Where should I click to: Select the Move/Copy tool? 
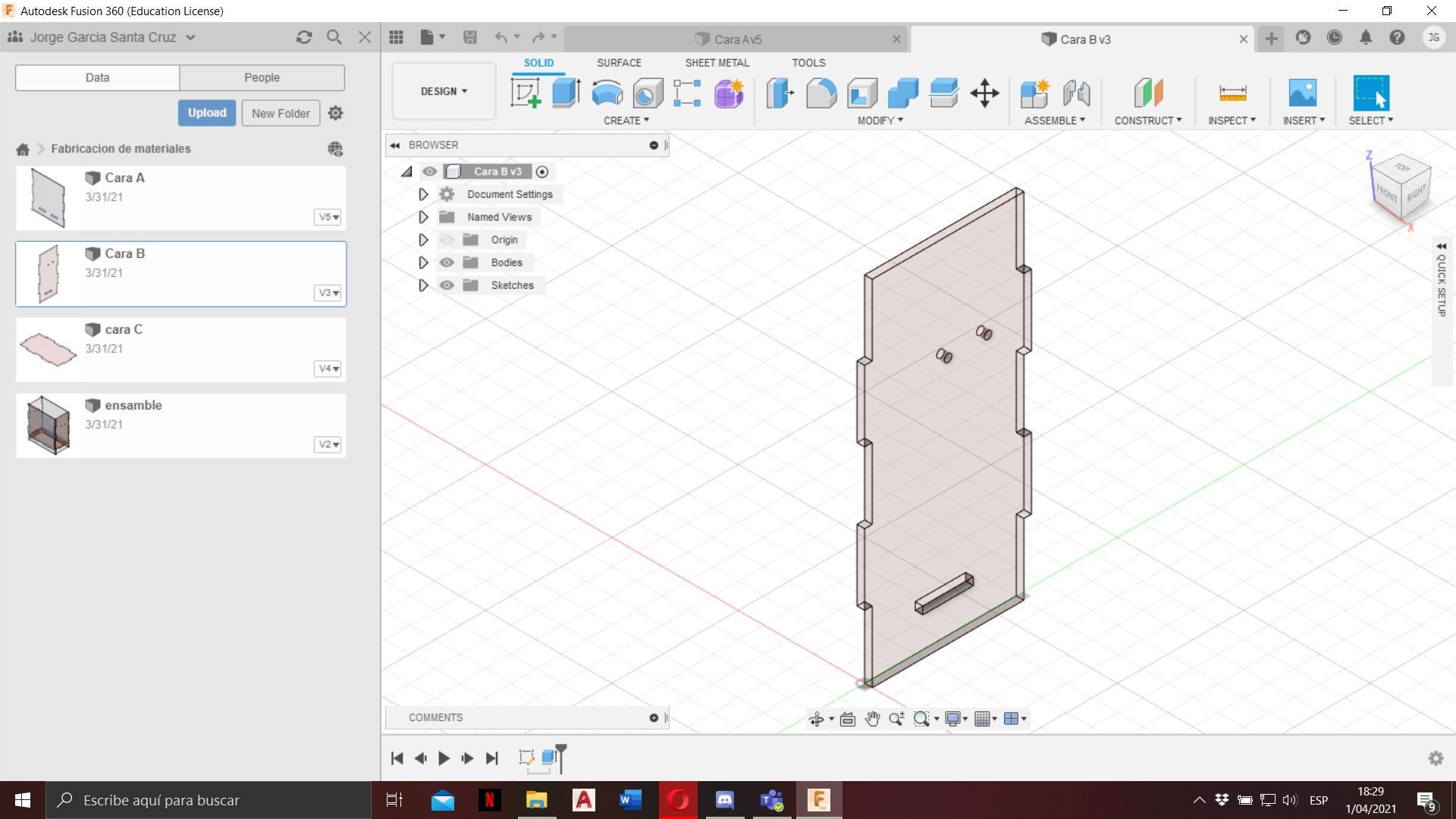(x=984, y=93)
